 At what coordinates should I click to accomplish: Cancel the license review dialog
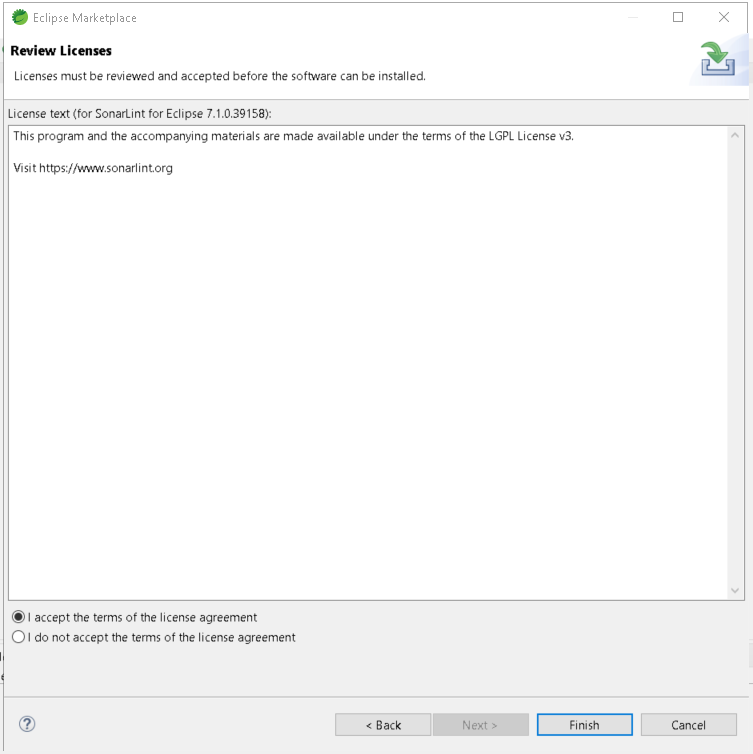[x=688, y=725]
